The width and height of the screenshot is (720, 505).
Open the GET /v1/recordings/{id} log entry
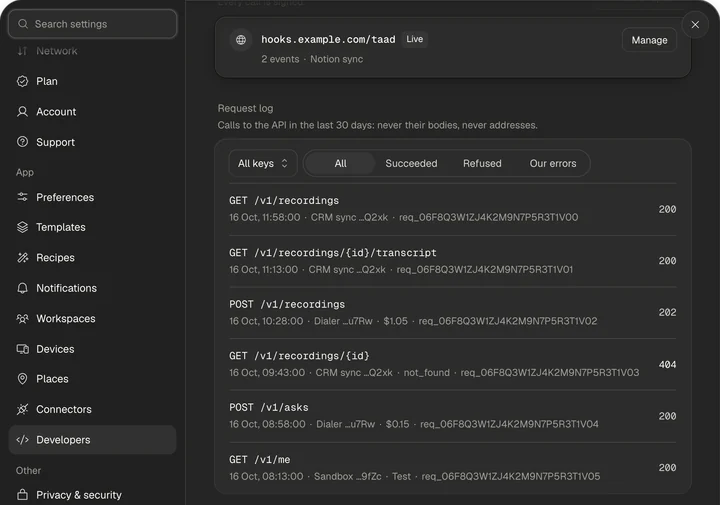coord(452,364)
